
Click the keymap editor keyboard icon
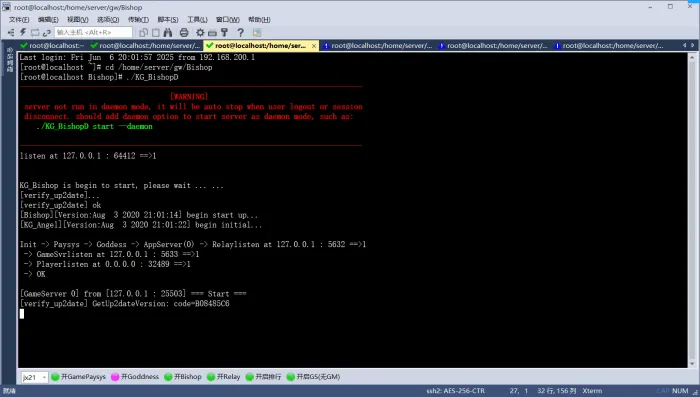point(212,33)
